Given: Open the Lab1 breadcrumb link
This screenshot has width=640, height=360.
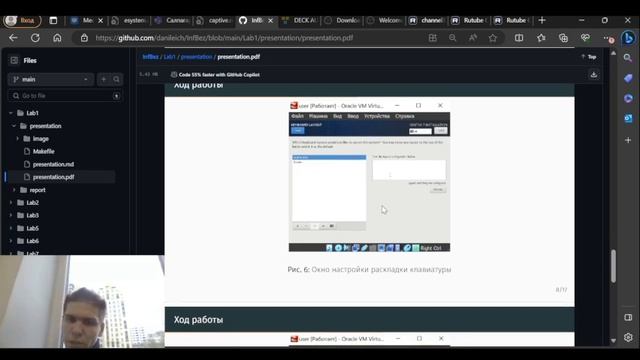Looking at the screenshot, I should 169,57.
